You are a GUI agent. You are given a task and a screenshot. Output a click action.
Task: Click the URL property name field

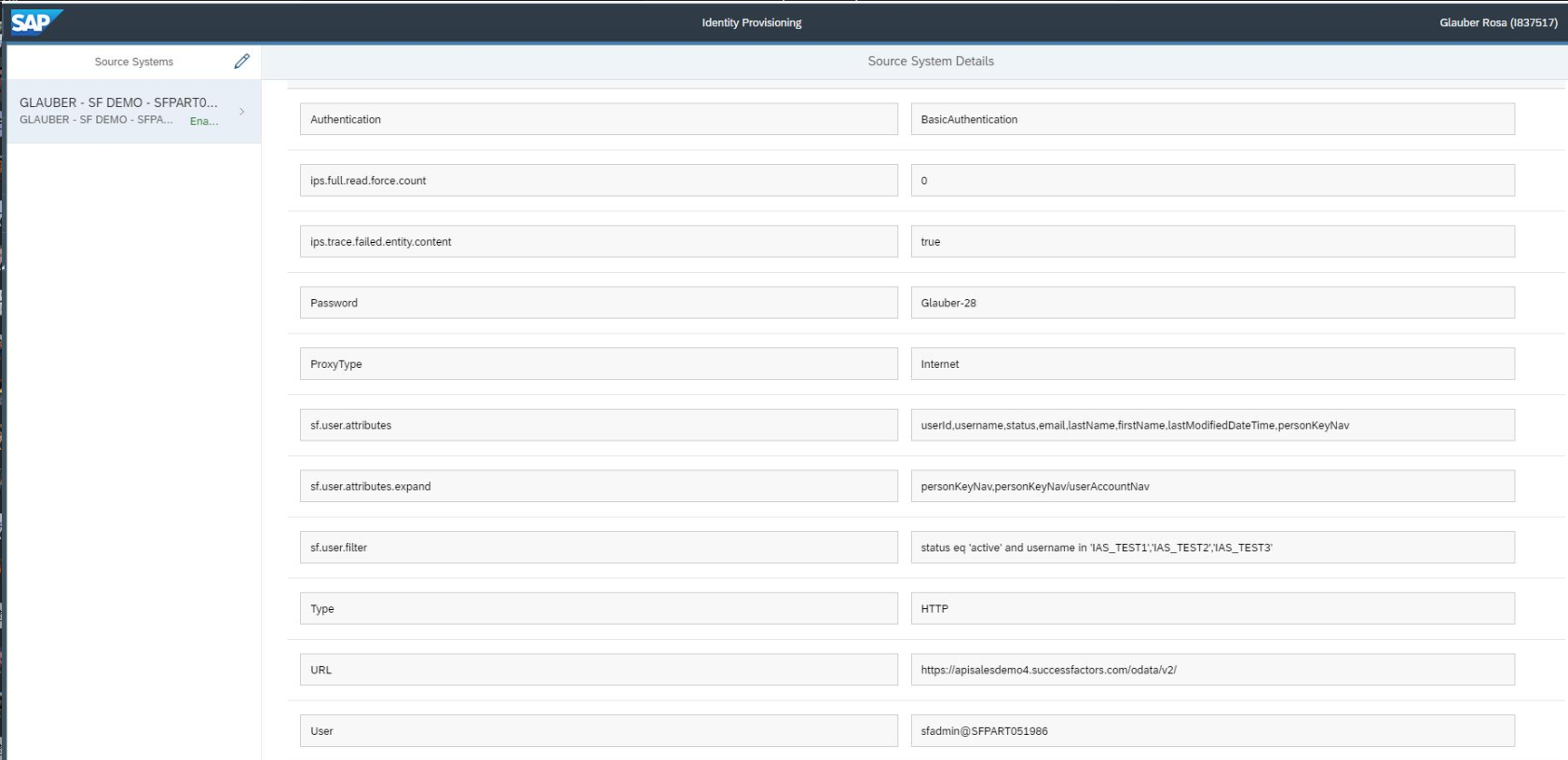point(599,670)
